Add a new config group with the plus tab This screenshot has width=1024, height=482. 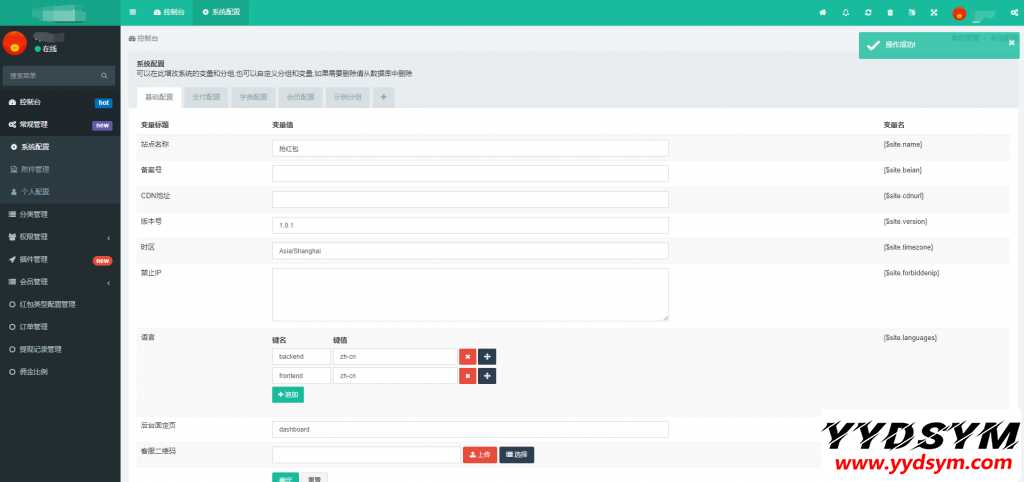(x=383, y=97)
